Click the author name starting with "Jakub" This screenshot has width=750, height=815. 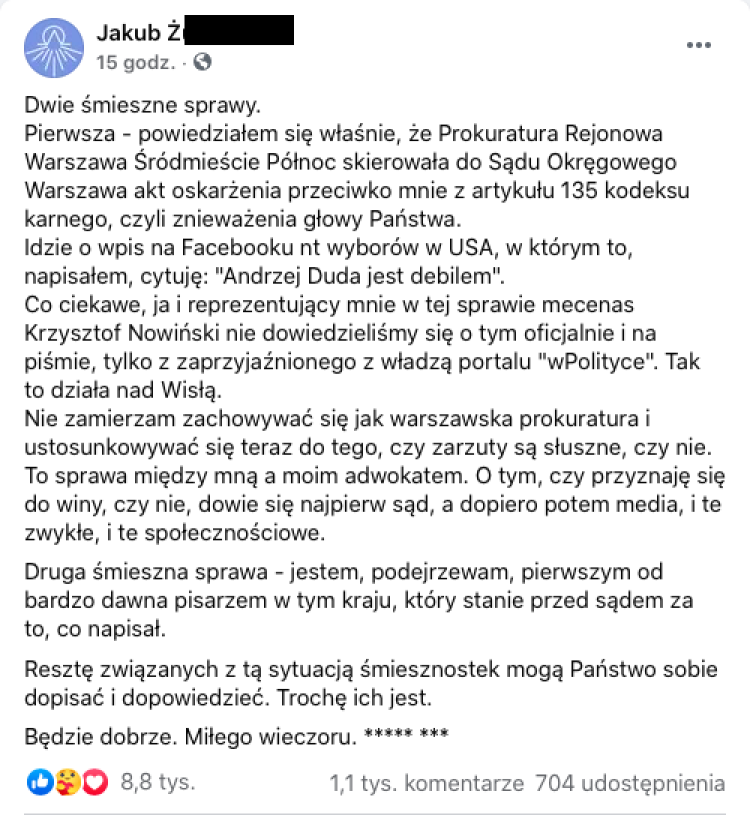139,33
